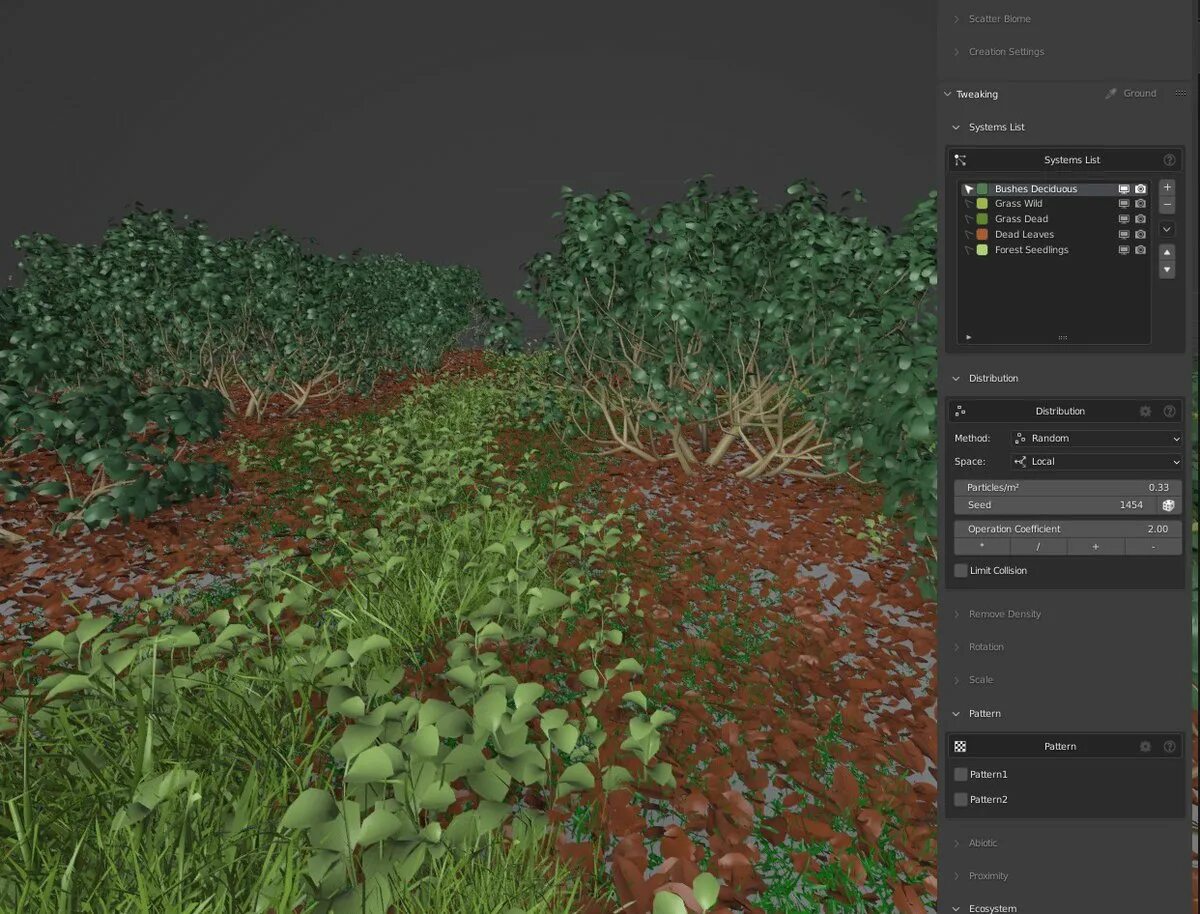
Task: Open the Pattern panel settings gear
Action: click(x=1146, y=746)
